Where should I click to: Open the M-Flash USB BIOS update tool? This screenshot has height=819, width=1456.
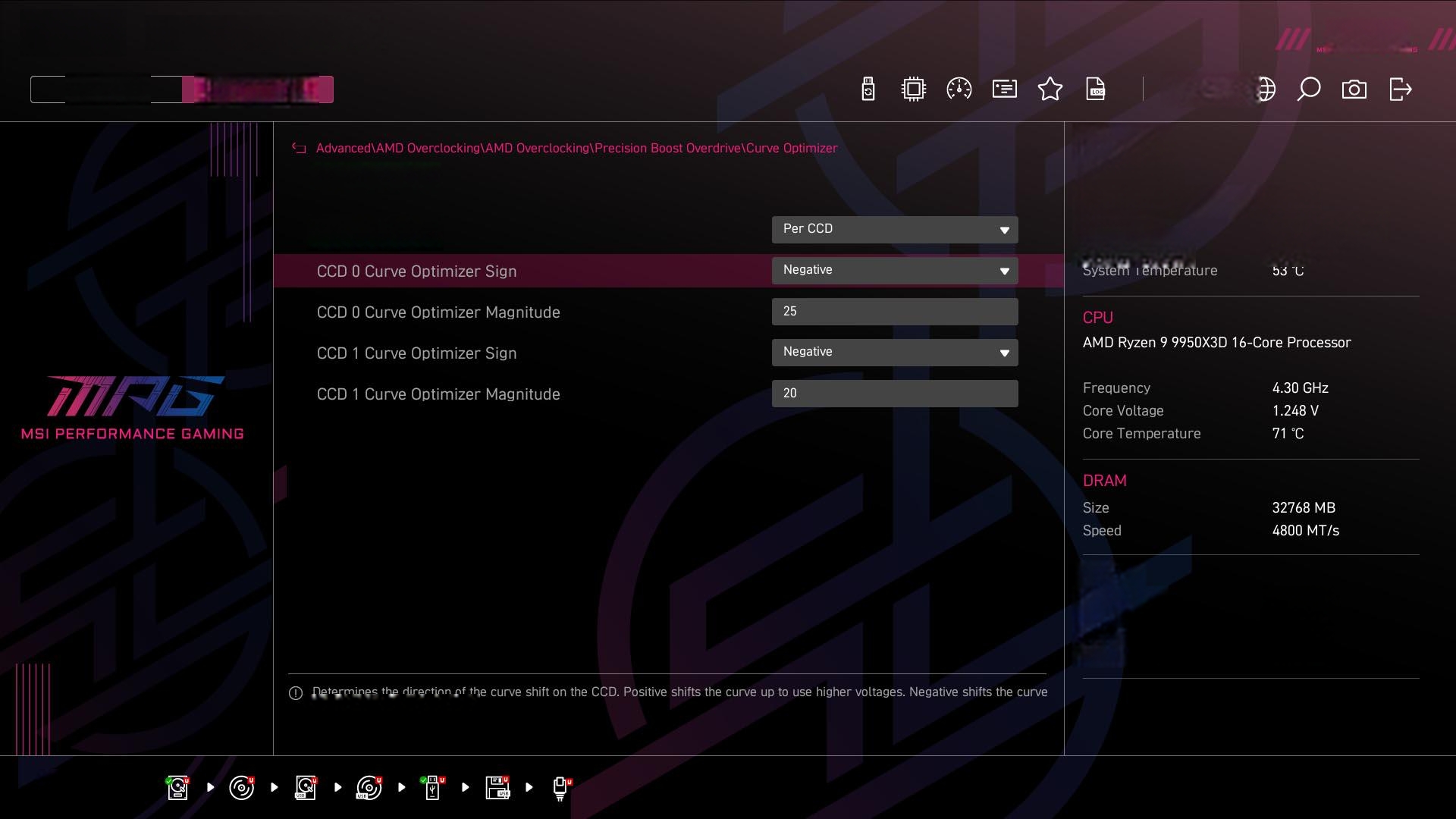[x=868, y=89]
